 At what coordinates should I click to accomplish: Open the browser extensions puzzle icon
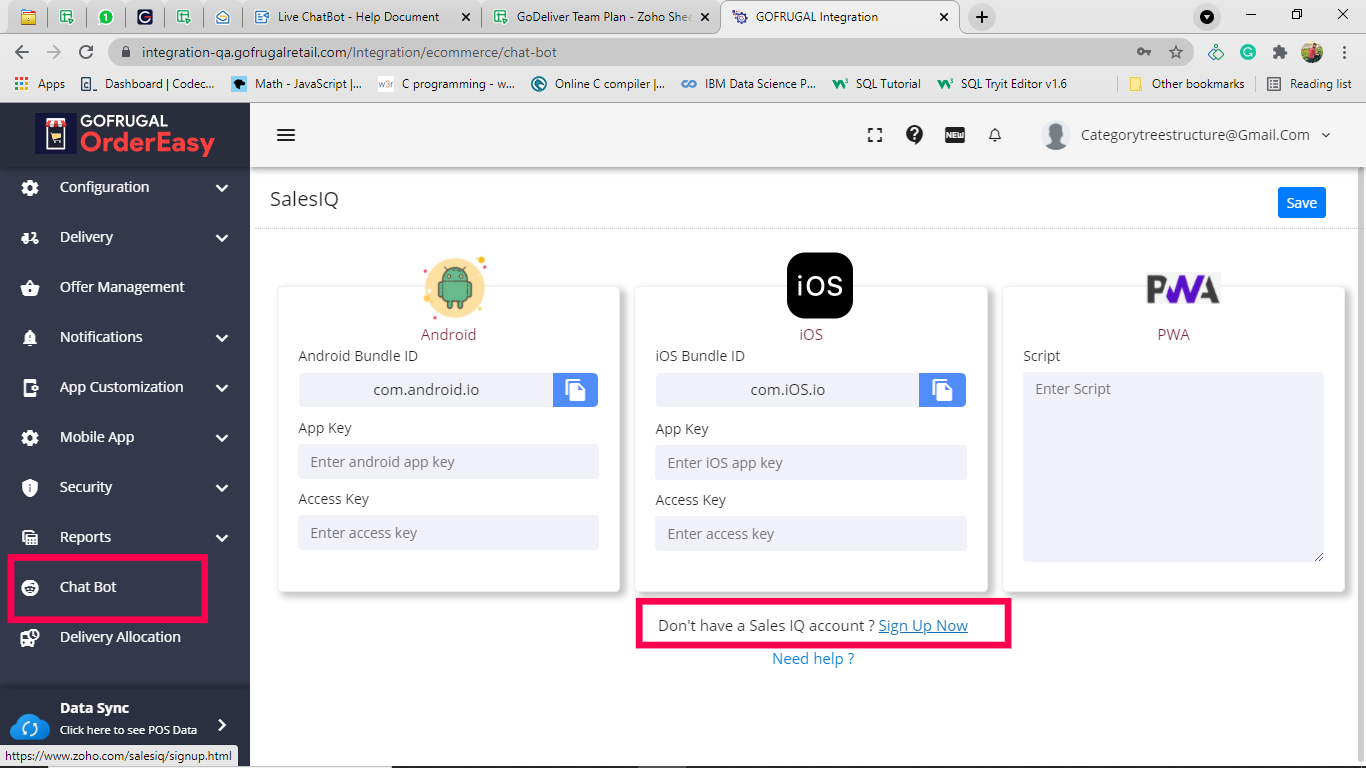[x=1279, y=52]
